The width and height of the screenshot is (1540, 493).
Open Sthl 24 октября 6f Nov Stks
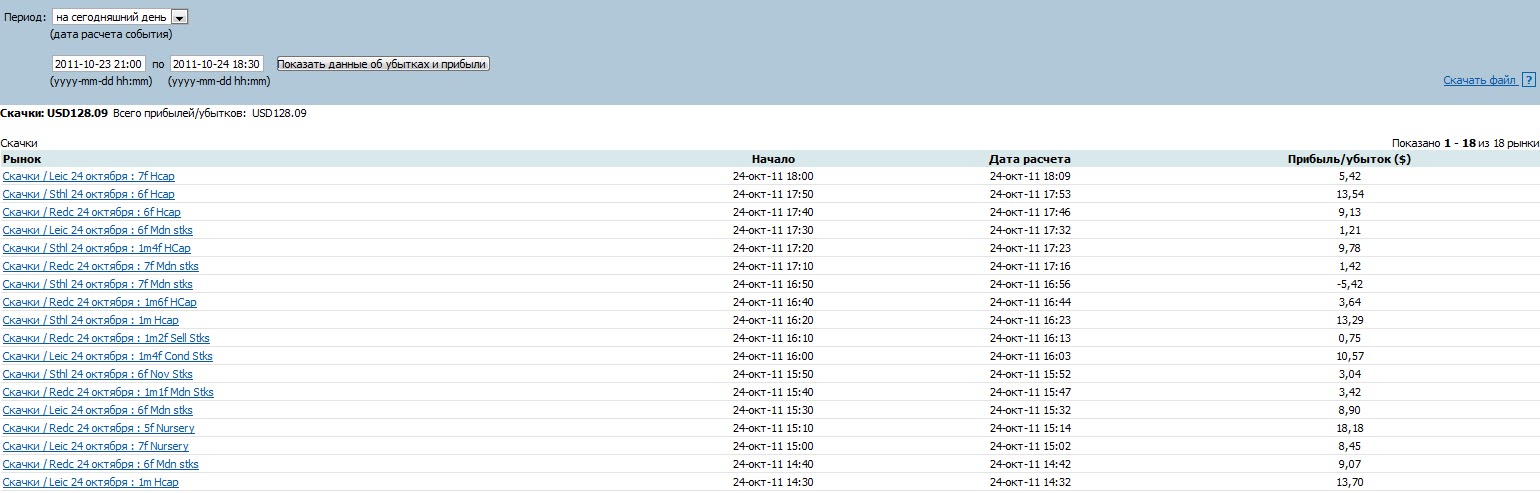click(98, 374)
